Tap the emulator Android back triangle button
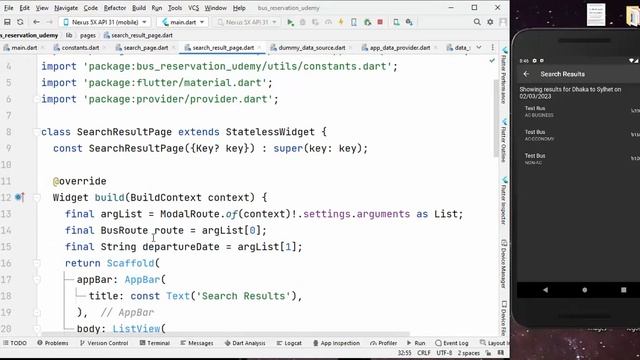The height and width of the screenshot is (360, 640). pos(546,290)
